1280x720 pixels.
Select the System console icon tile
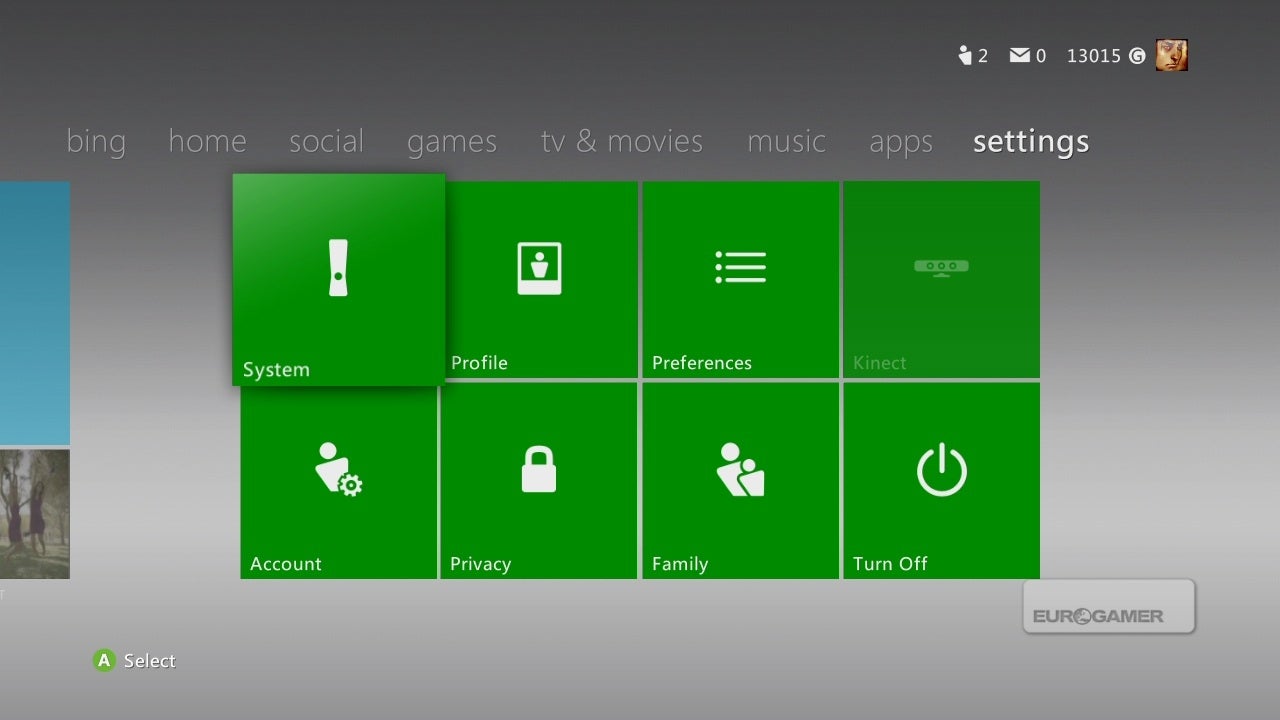338,268
